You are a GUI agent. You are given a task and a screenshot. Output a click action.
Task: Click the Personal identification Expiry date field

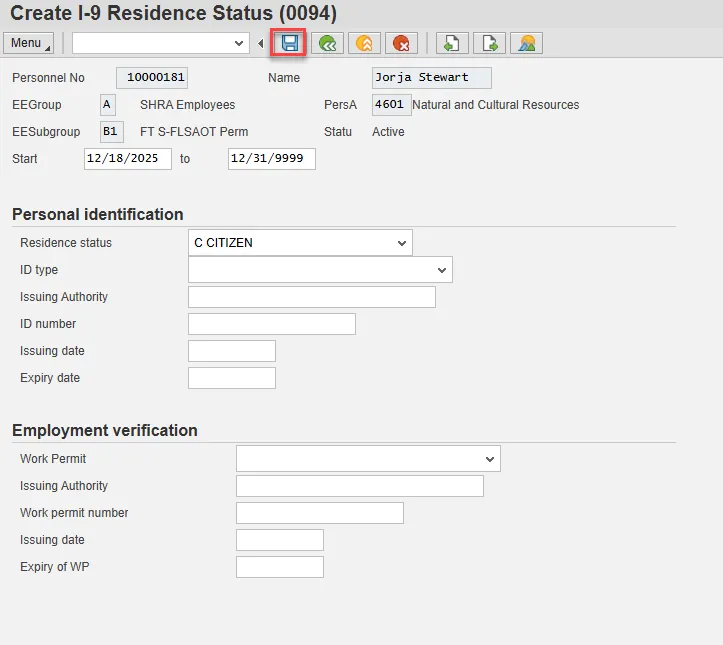(231, 378)
